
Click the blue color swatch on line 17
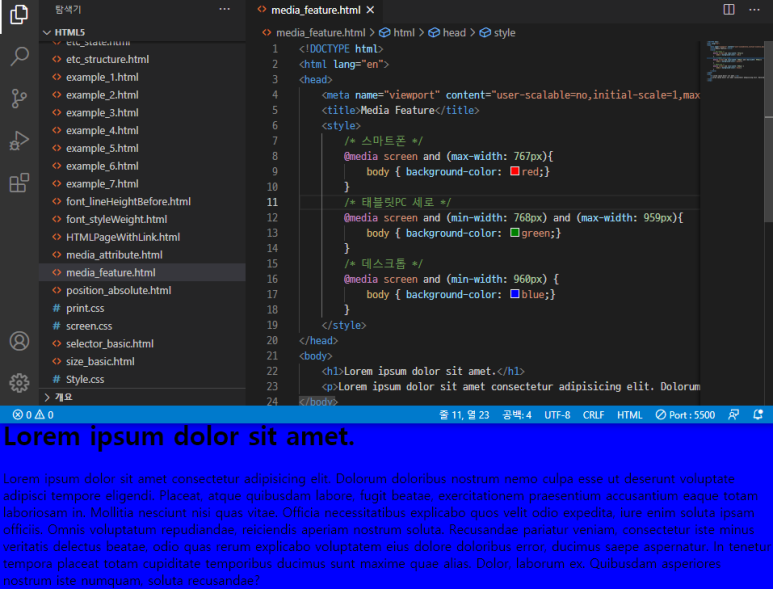tap(515, 294)
